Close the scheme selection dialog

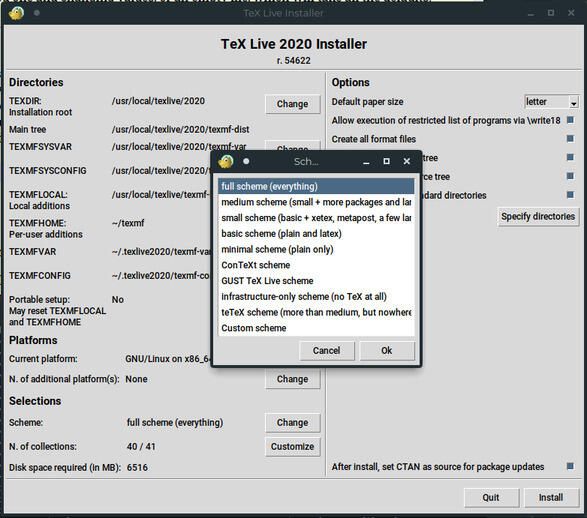[x=407, y=161]
